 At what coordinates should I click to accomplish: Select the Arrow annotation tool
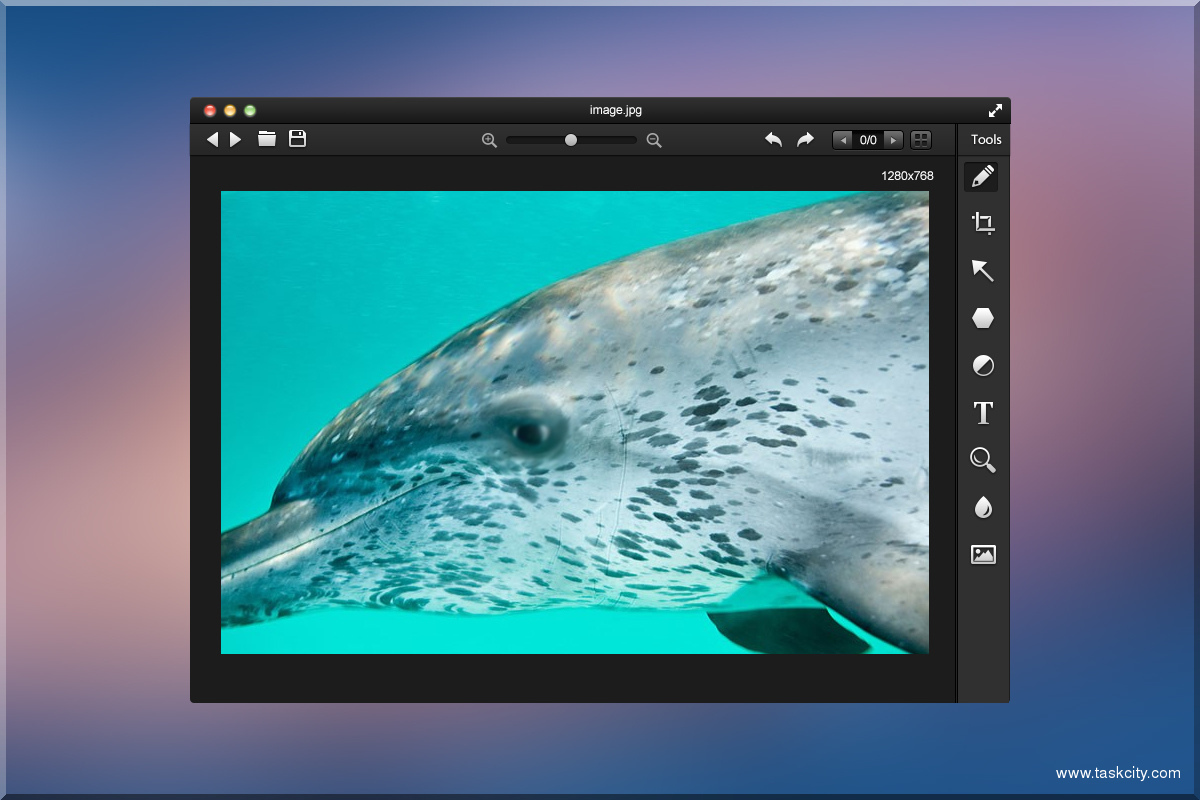tap(983, 270)
